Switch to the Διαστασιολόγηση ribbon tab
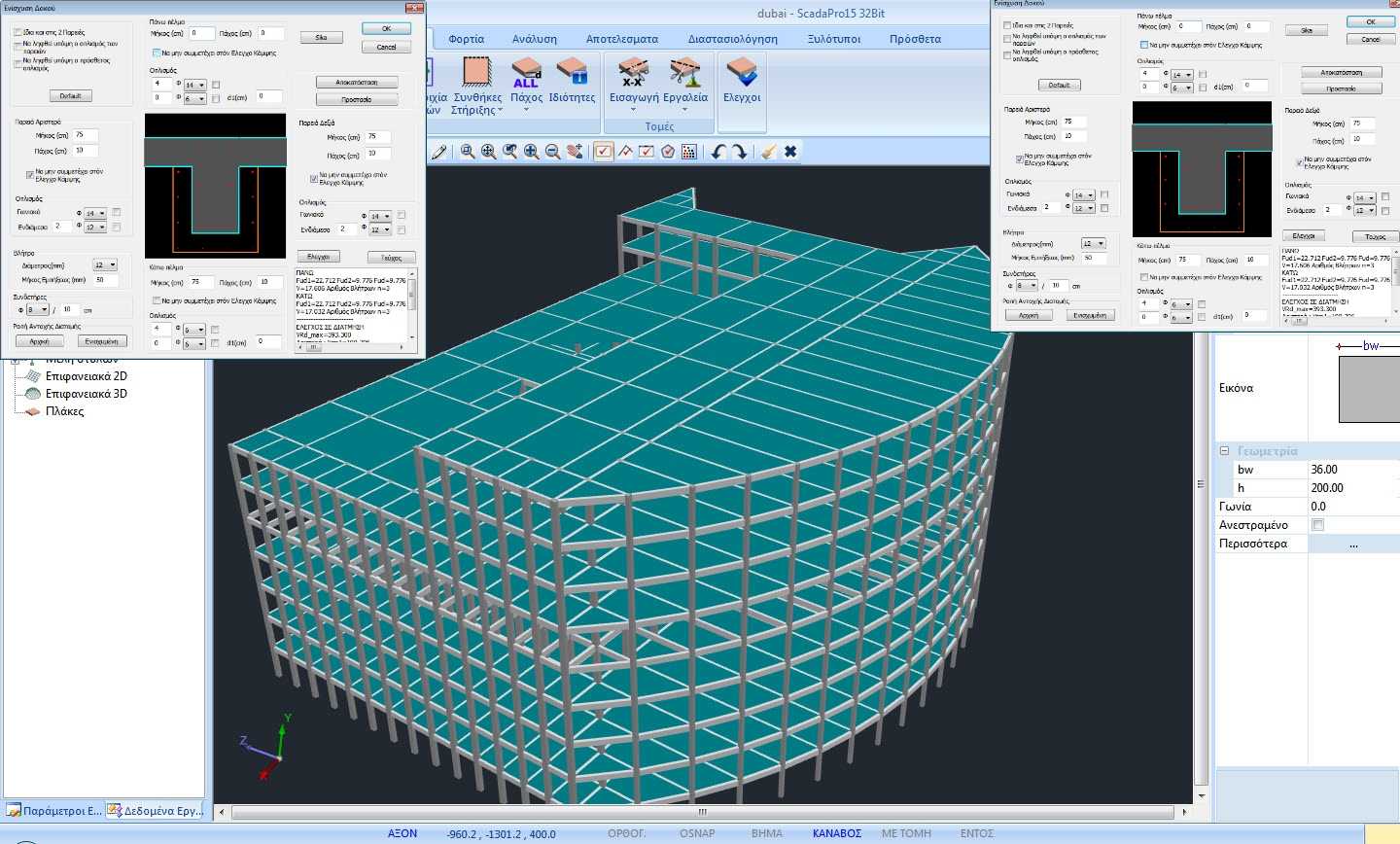Screen dimensions: 1400x844 732,39
